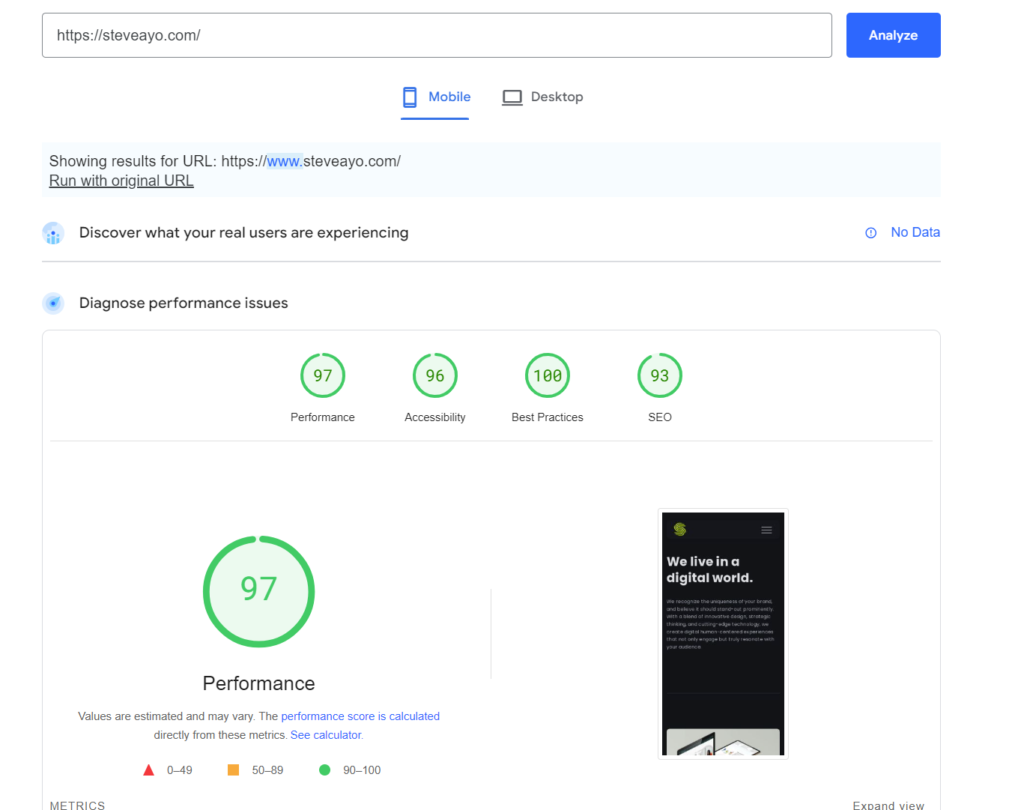The width and height of the screenshot is (1024, 810).
Task: Click the green circle 90–100 legend icon
Action: coord(325,770)
